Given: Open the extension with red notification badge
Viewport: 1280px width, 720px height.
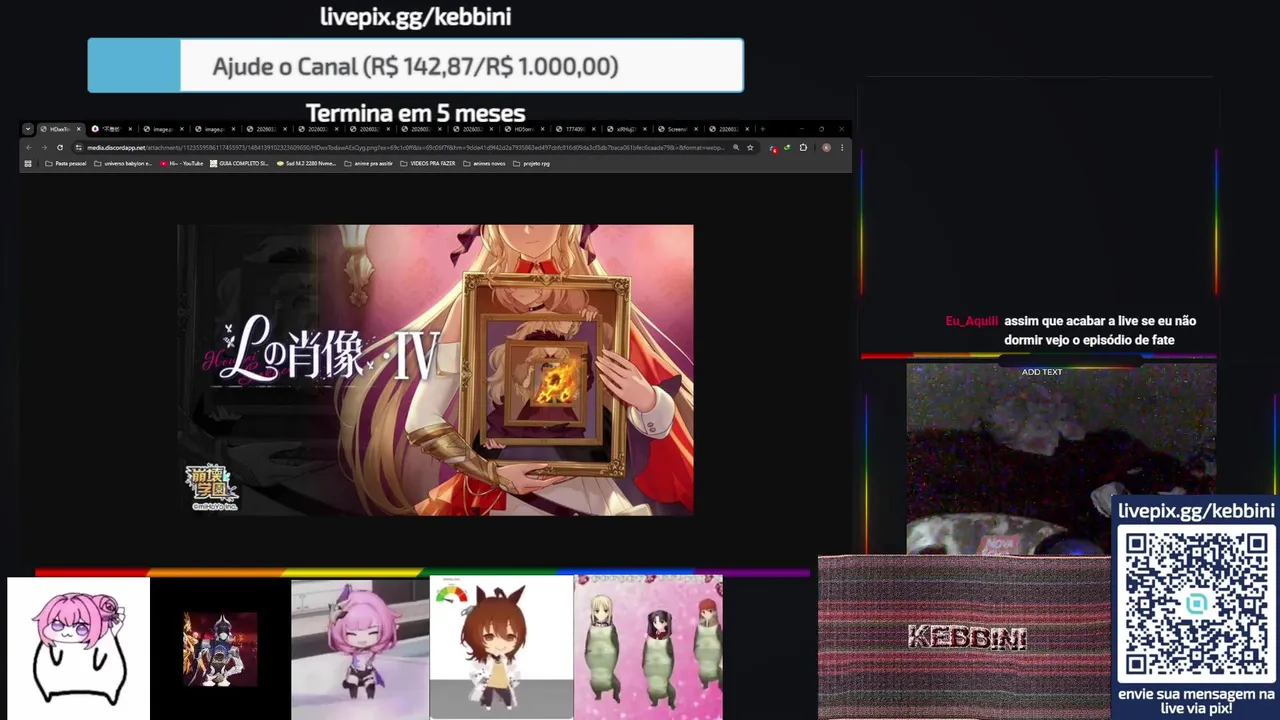Looking at the screenshot, I should click(774, 148).
